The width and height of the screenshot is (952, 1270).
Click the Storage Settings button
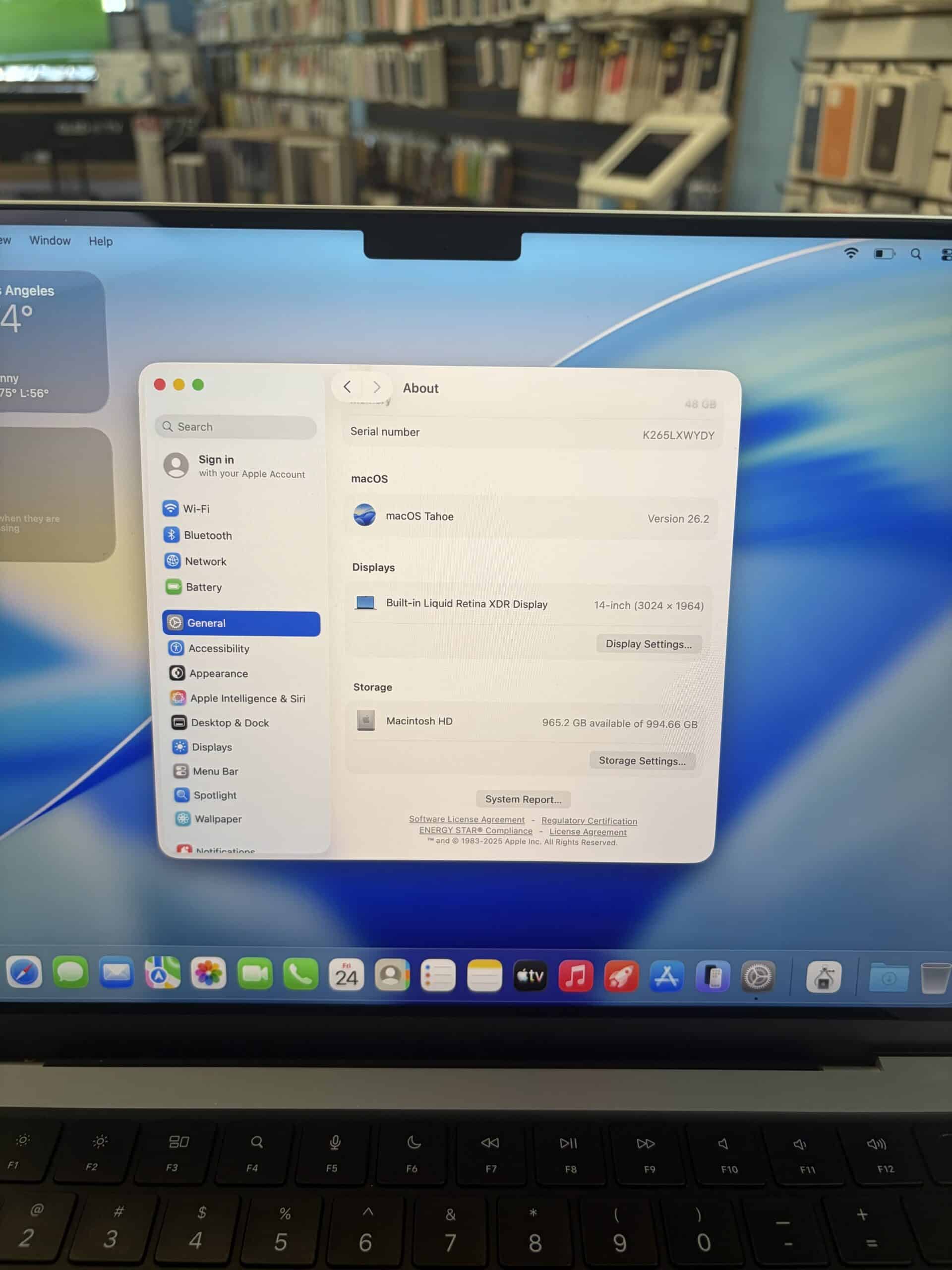[x=642, y=761]
